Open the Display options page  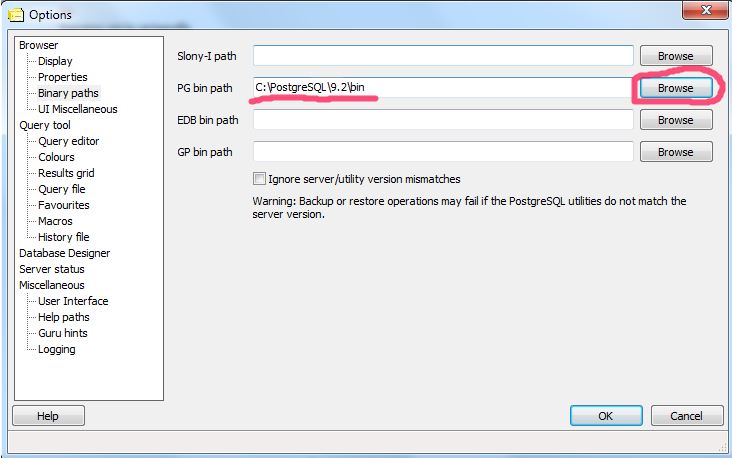point(55,61)
